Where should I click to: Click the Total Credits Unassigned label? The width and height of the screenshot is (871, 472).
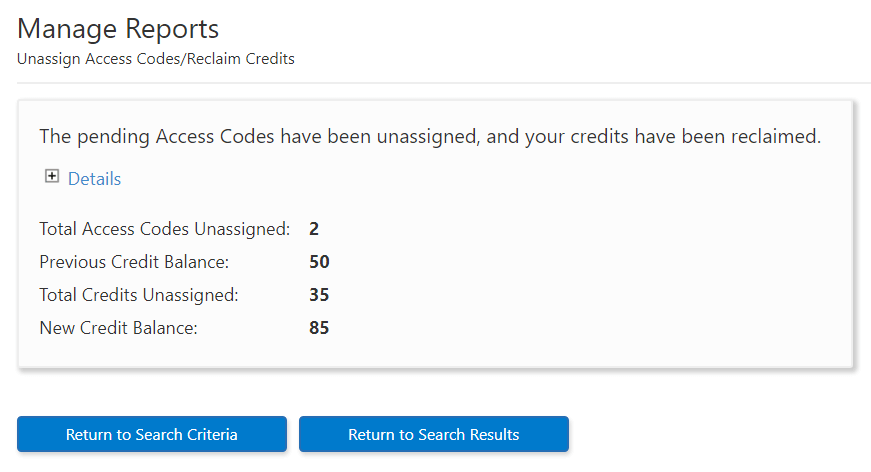[x=138, y=295]
